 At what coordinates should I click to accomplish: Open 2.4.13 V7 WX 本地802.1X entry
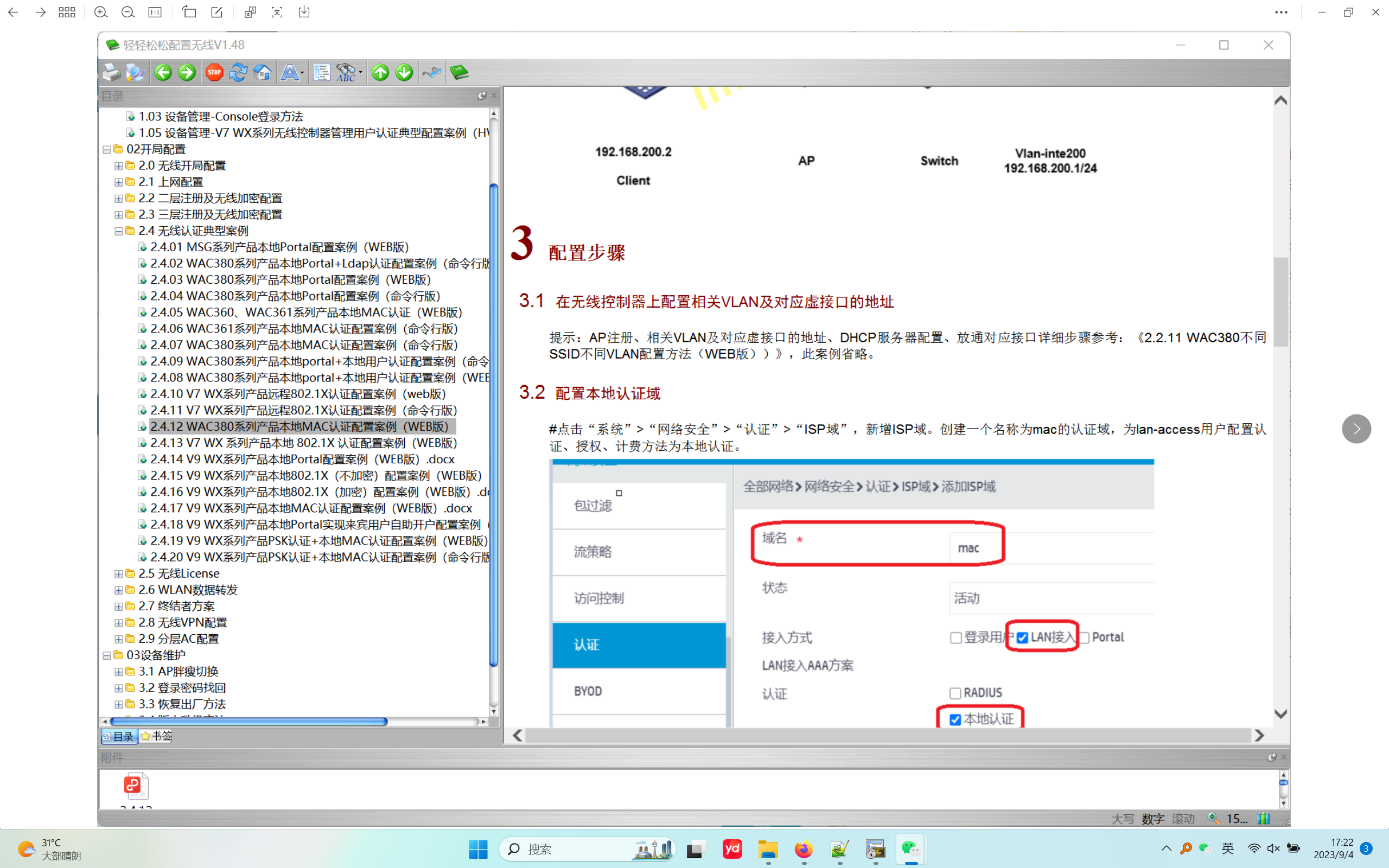(x=303, y=443)
